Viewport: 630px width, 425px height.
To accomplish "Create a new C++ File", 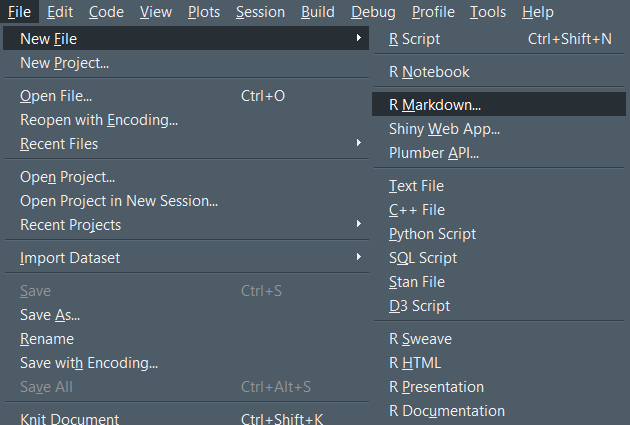I will click(x=499, y=210).
